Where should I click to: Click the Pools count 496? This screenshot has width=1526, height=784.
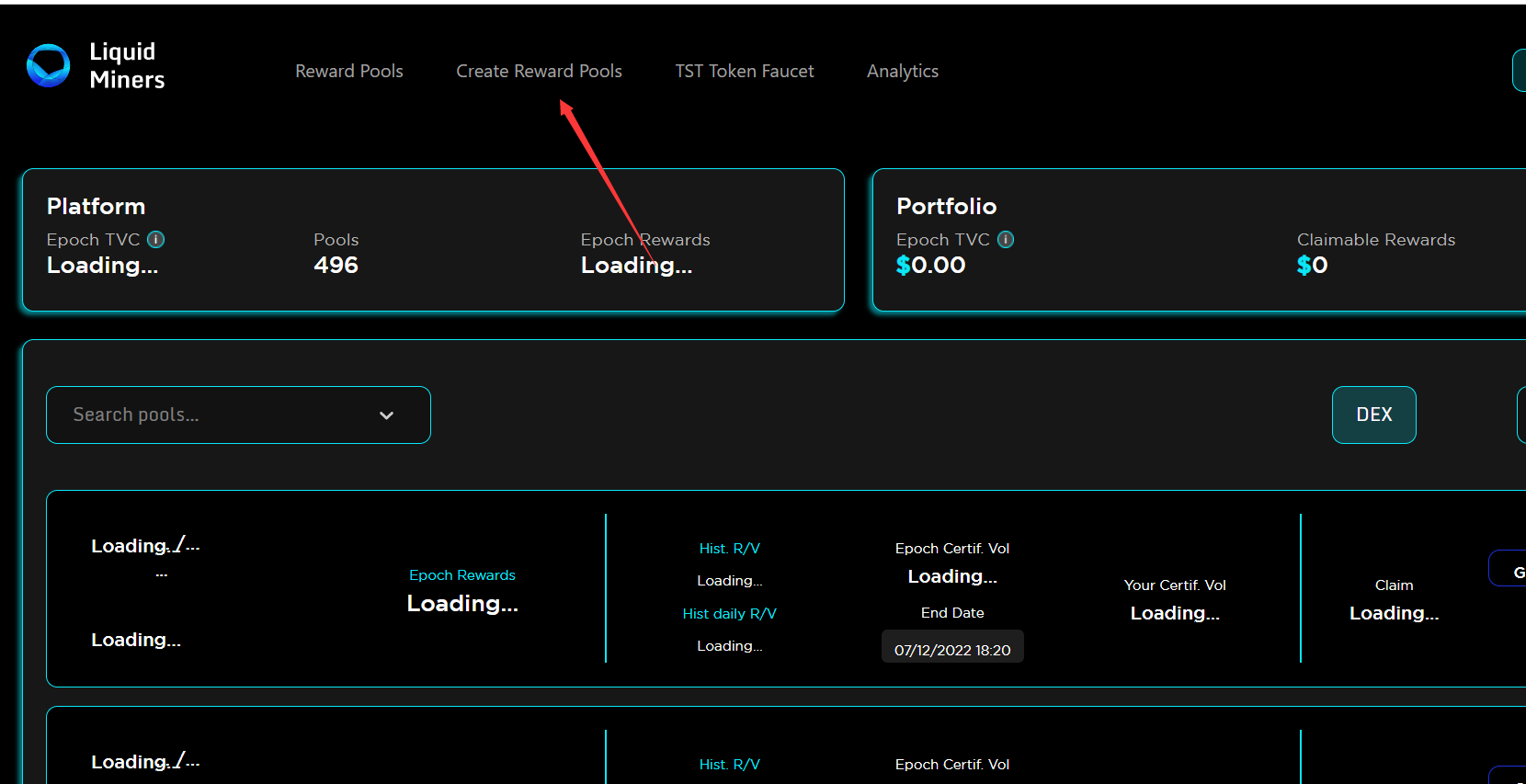(x=336, y=265)
